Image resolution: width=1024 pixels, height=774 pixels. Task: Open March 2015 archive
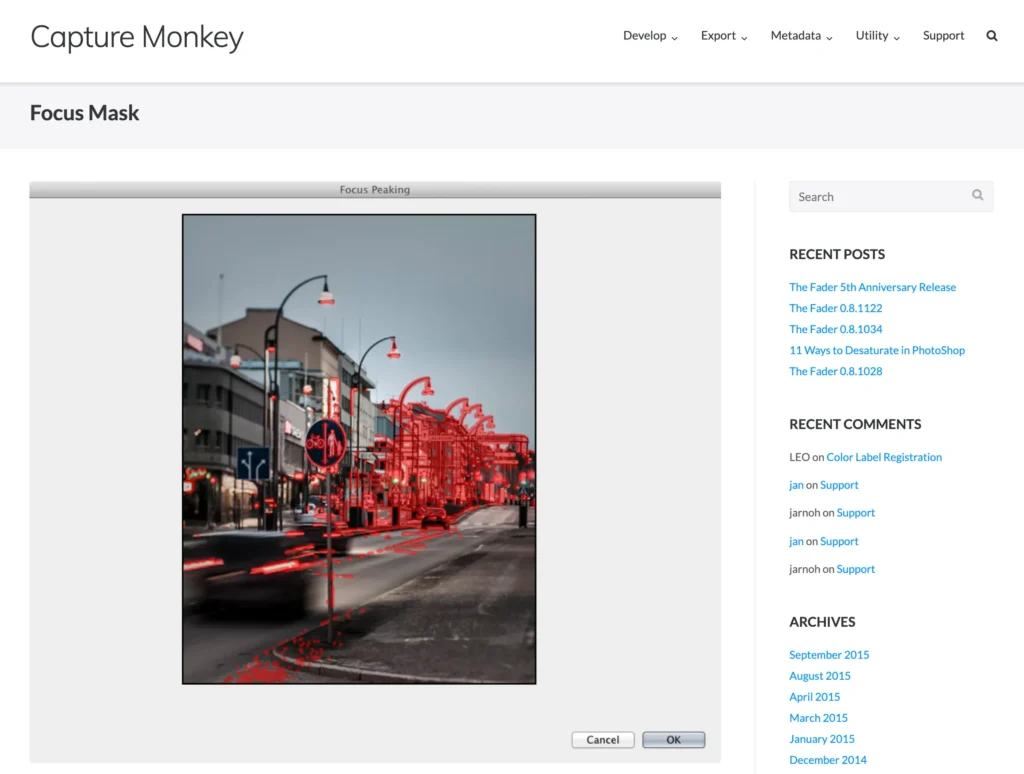[x=818, y=718]
